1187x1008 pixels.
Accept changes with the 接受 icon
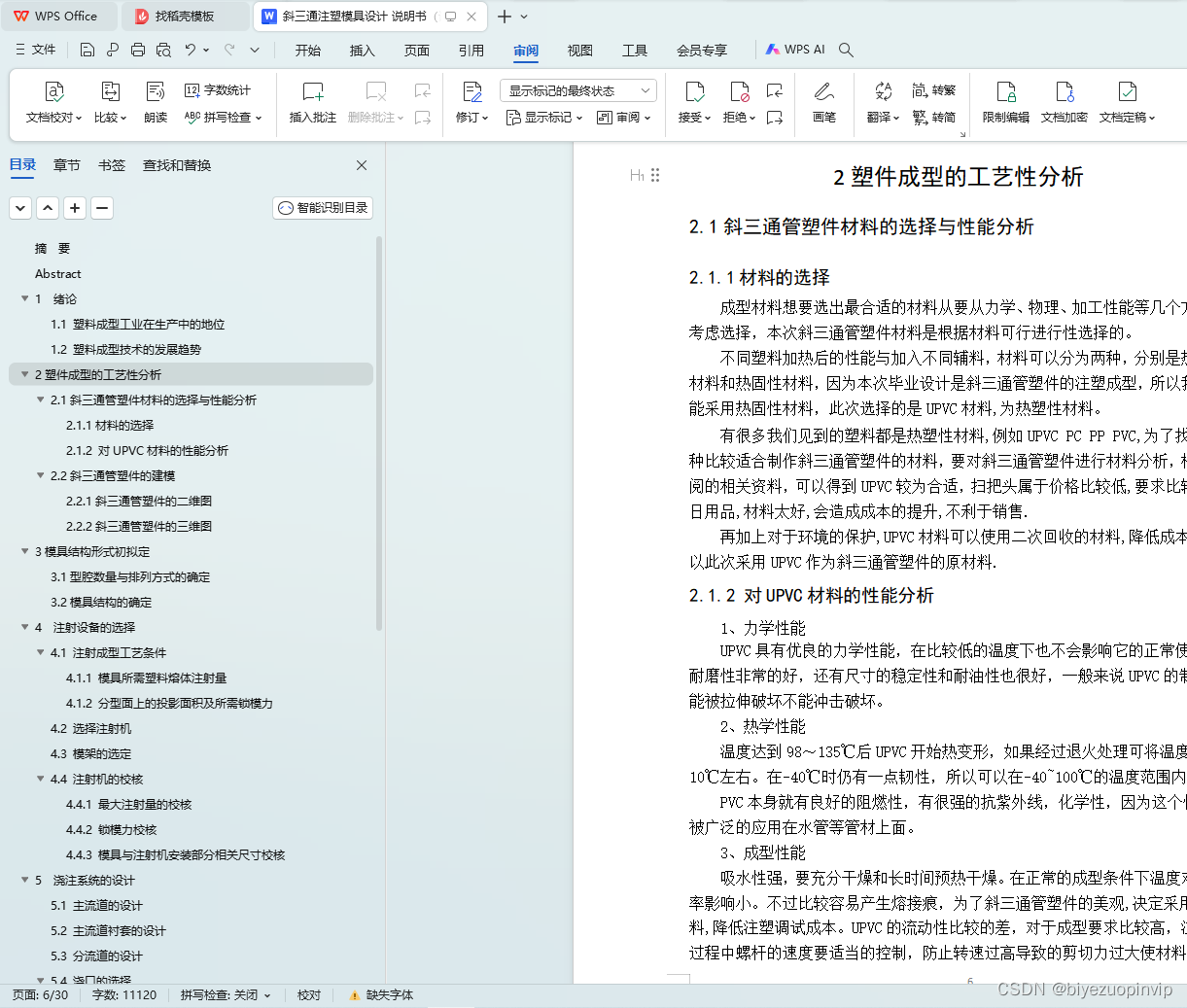point(694,92)
